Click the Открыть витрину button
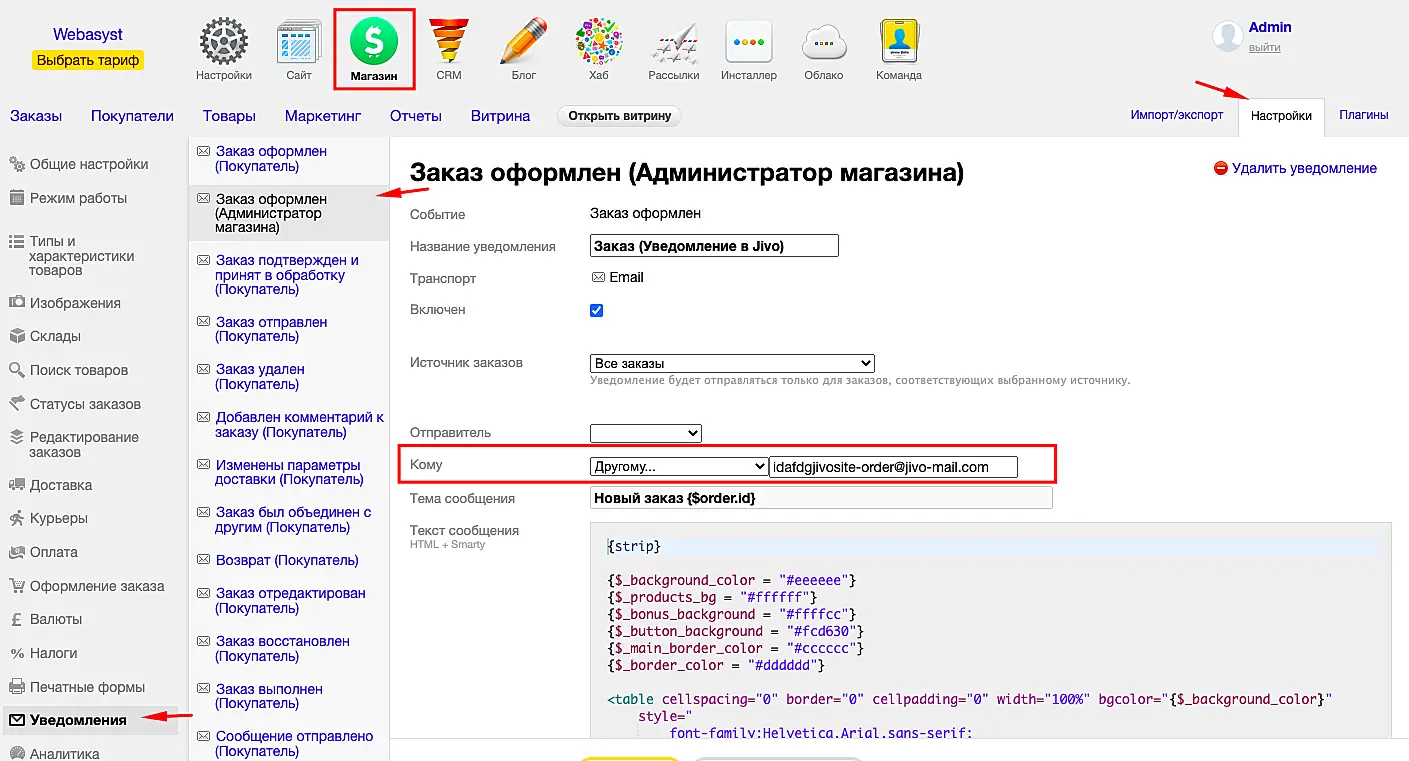Image resolution: width=1409 pixels, height=761 pixels. point(619,116)
